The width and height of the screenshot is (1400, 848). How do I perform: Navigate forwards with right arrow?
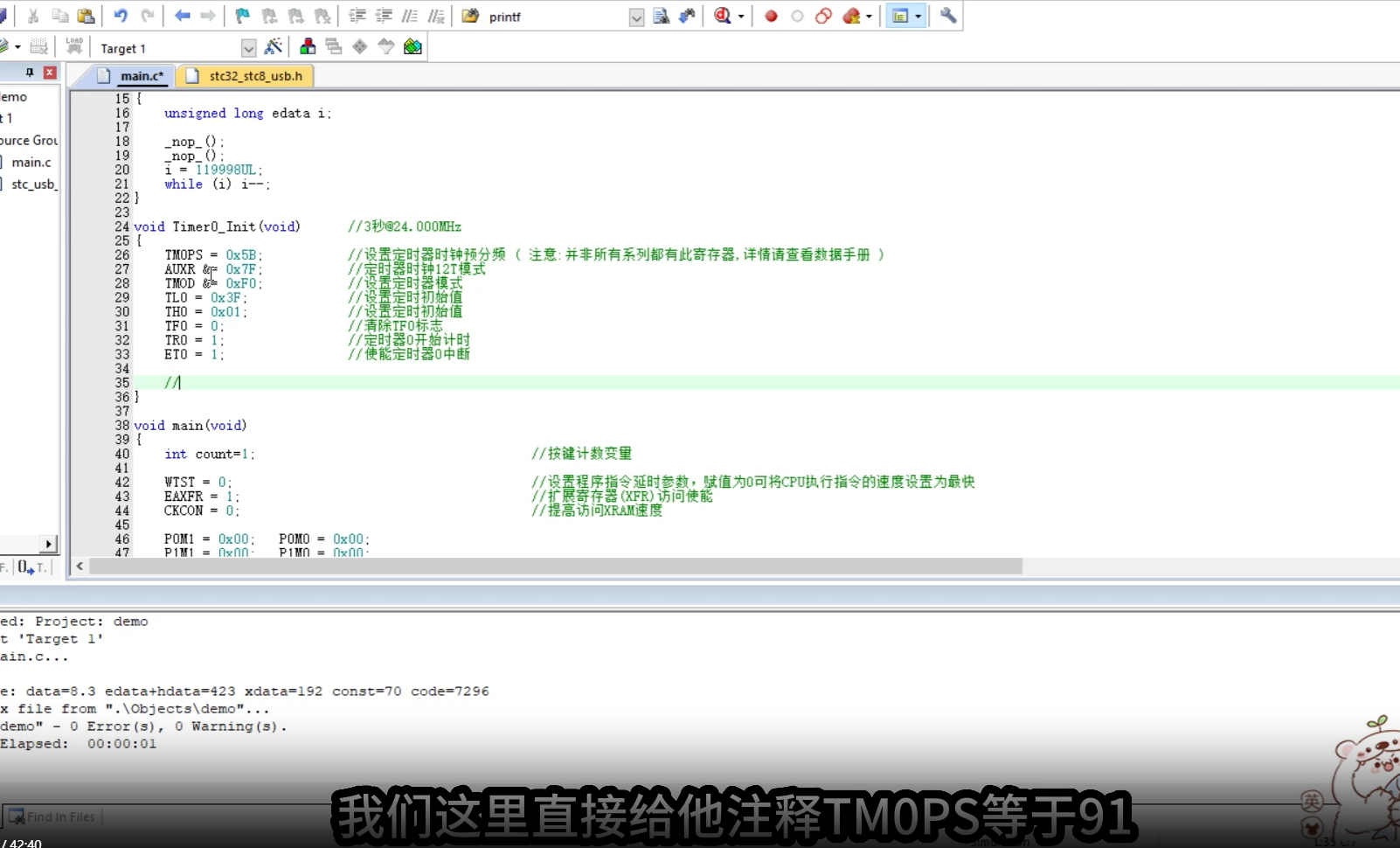208,16
